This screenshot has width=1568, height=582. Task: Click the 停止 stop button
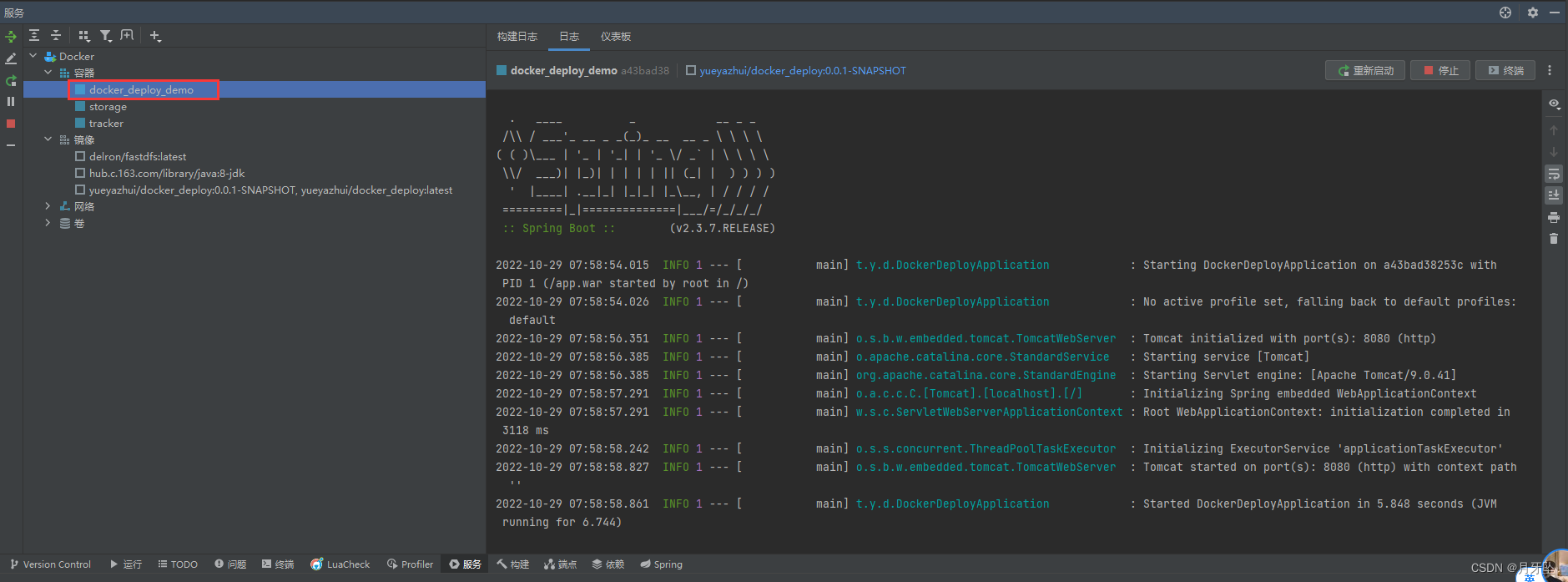point(1440,71)
